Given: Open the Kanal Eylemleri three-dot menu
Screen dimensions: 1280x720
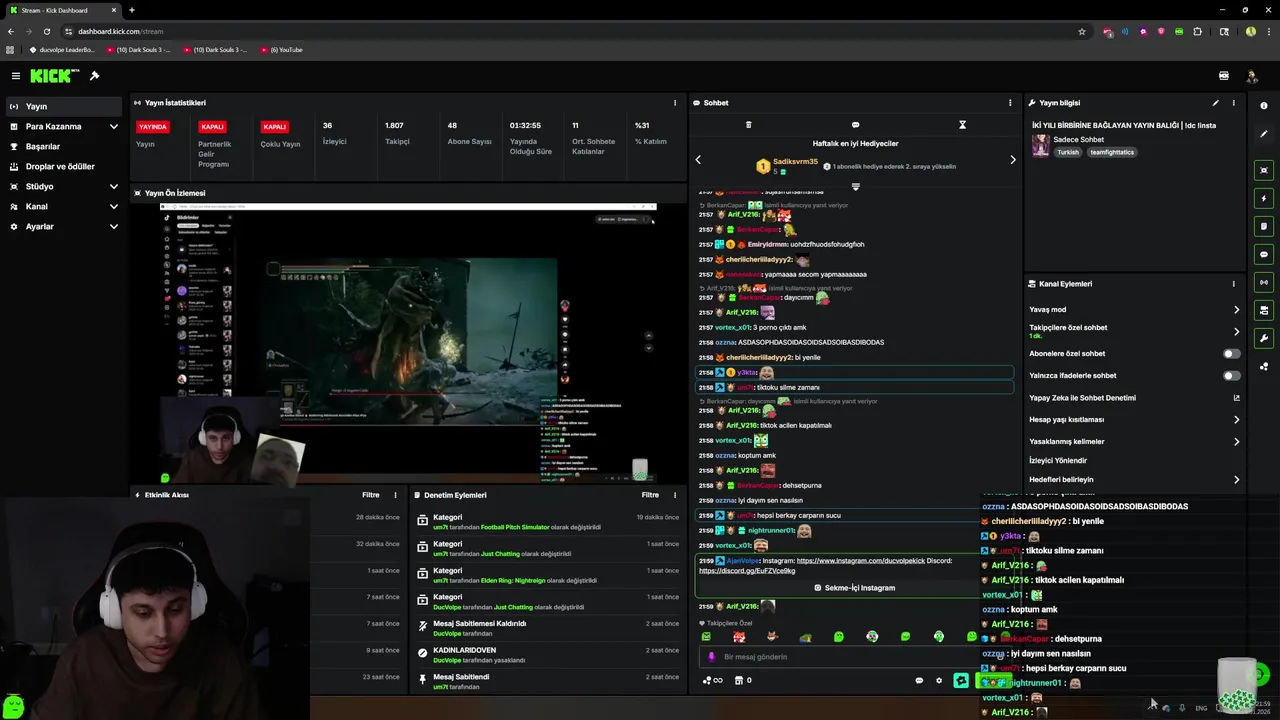Looking at the screenshot, I should [1233, 284].
